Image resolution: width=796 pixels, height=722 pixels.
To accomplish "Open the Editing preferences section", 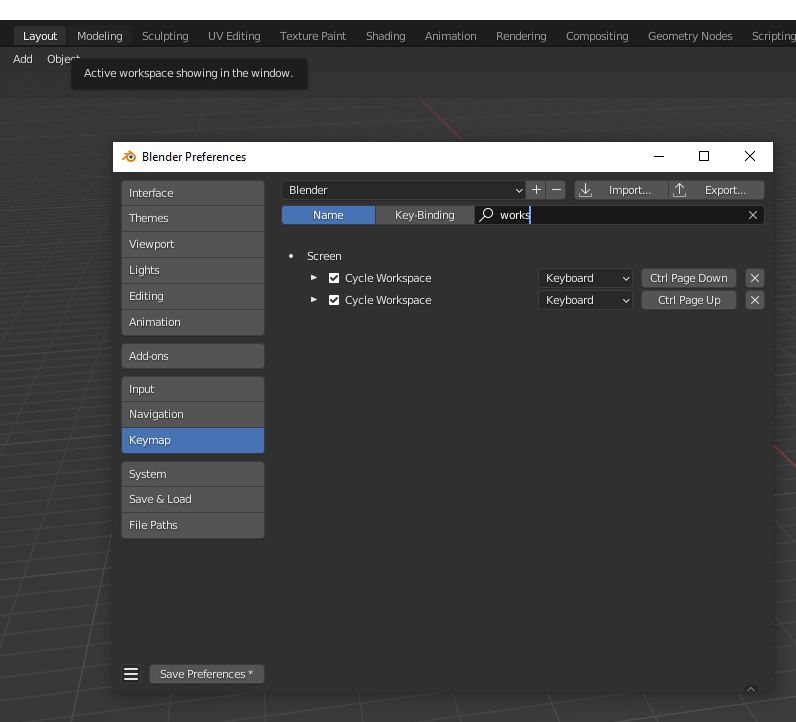I will [193, 296].
